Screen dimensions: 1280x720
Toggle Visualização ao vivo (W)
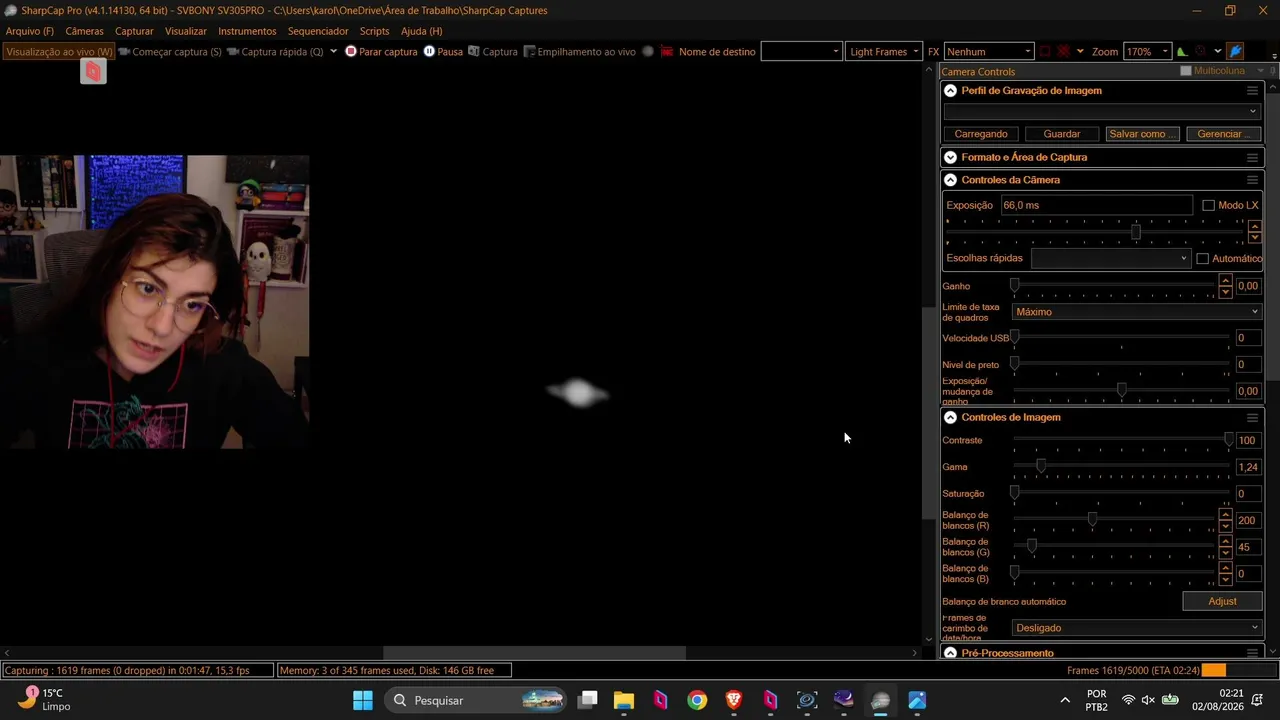(60, 51)
